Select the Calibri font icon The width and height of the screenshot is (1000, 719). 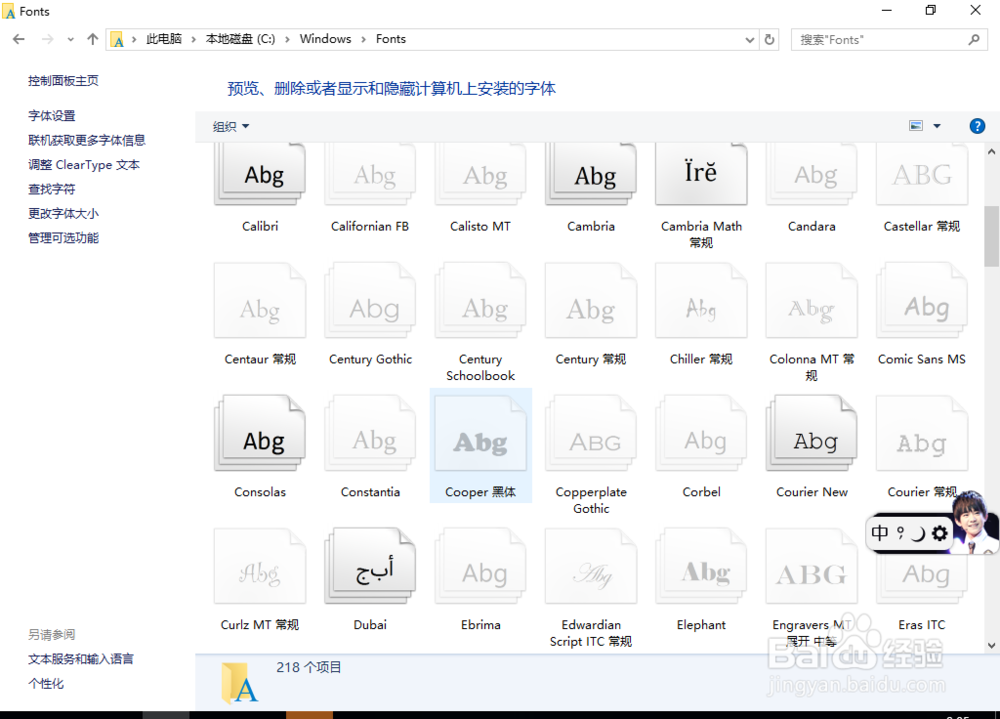[x=260, y=174]
